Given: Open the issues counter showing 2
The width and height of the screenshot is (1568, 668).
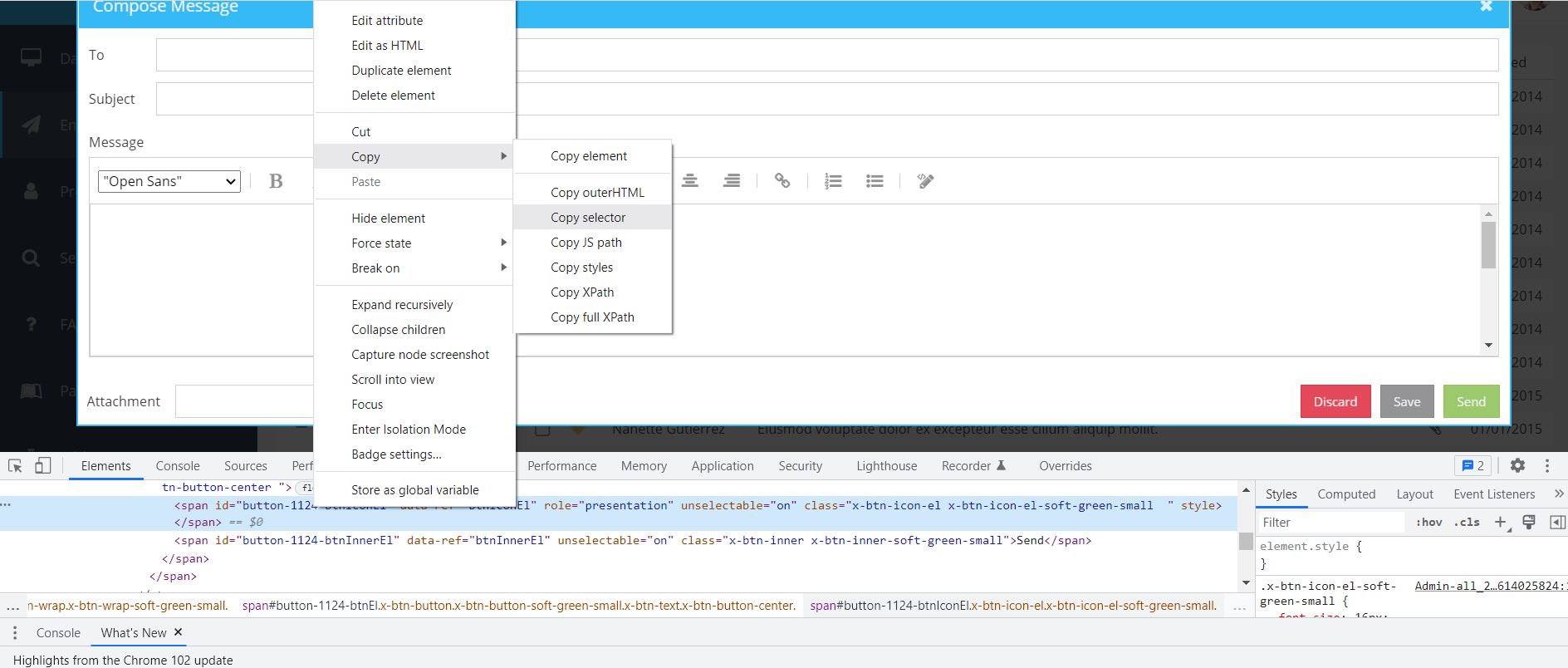Looking at the screenshot, I should (x=1472, y=466).
